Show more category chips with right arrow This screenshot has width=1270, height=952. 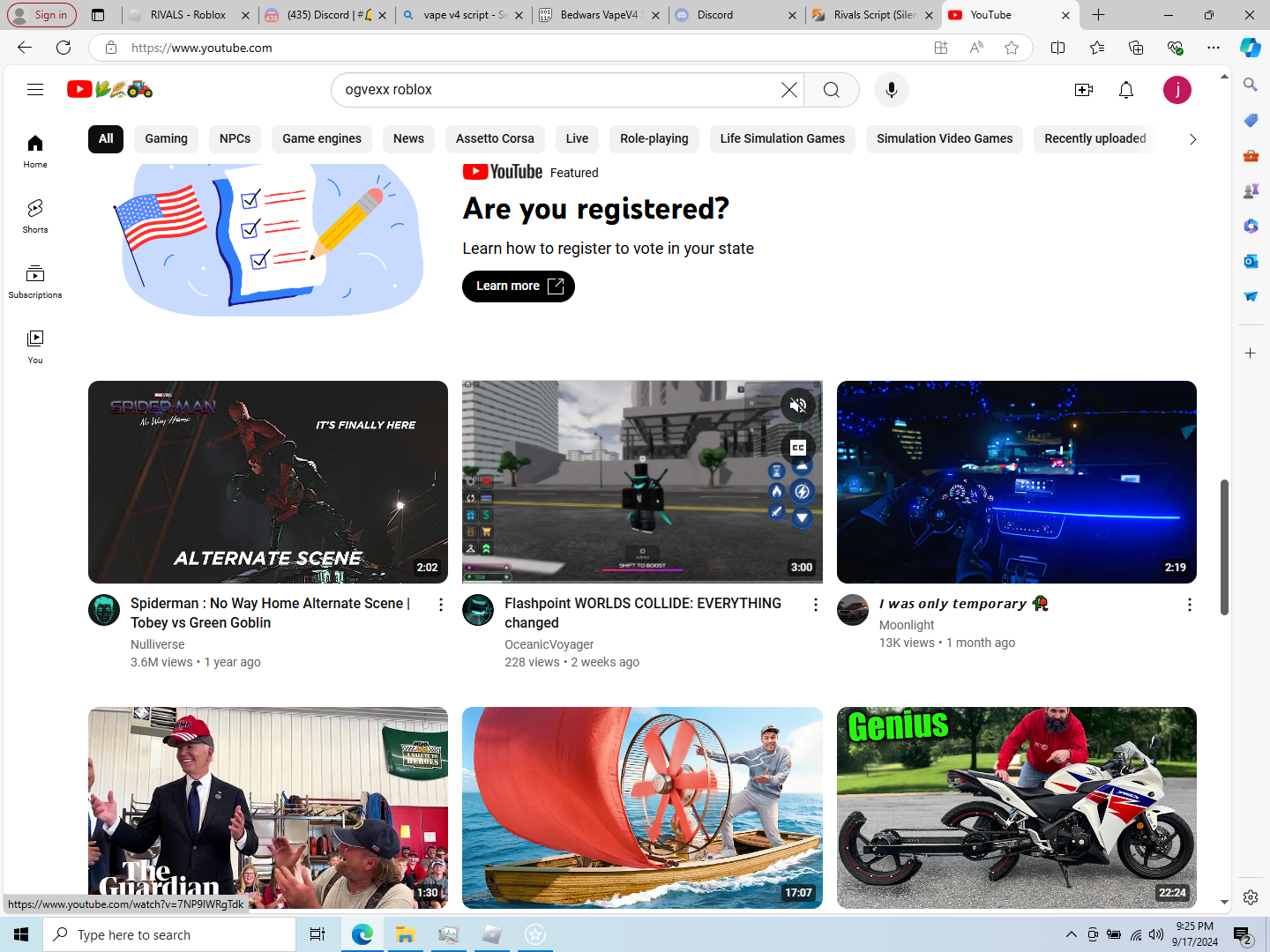click(1192, 139)
